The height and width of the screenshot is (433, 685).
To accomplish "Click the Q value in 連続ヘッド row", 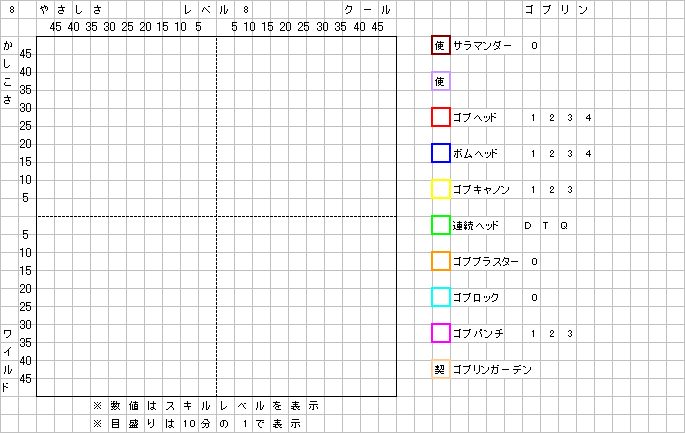I will (x=564, y=225).
